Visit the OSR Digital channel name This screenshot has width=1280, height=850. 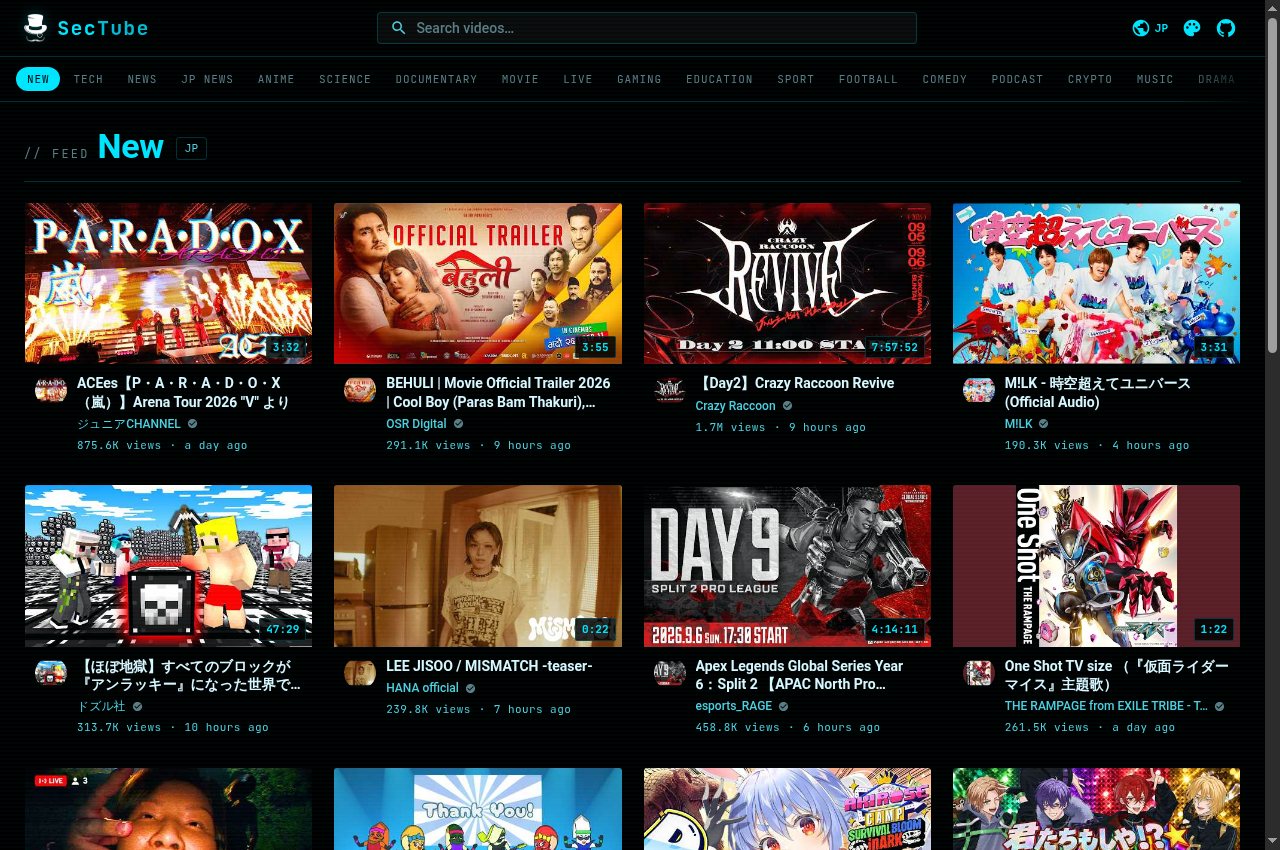point(416,424)
